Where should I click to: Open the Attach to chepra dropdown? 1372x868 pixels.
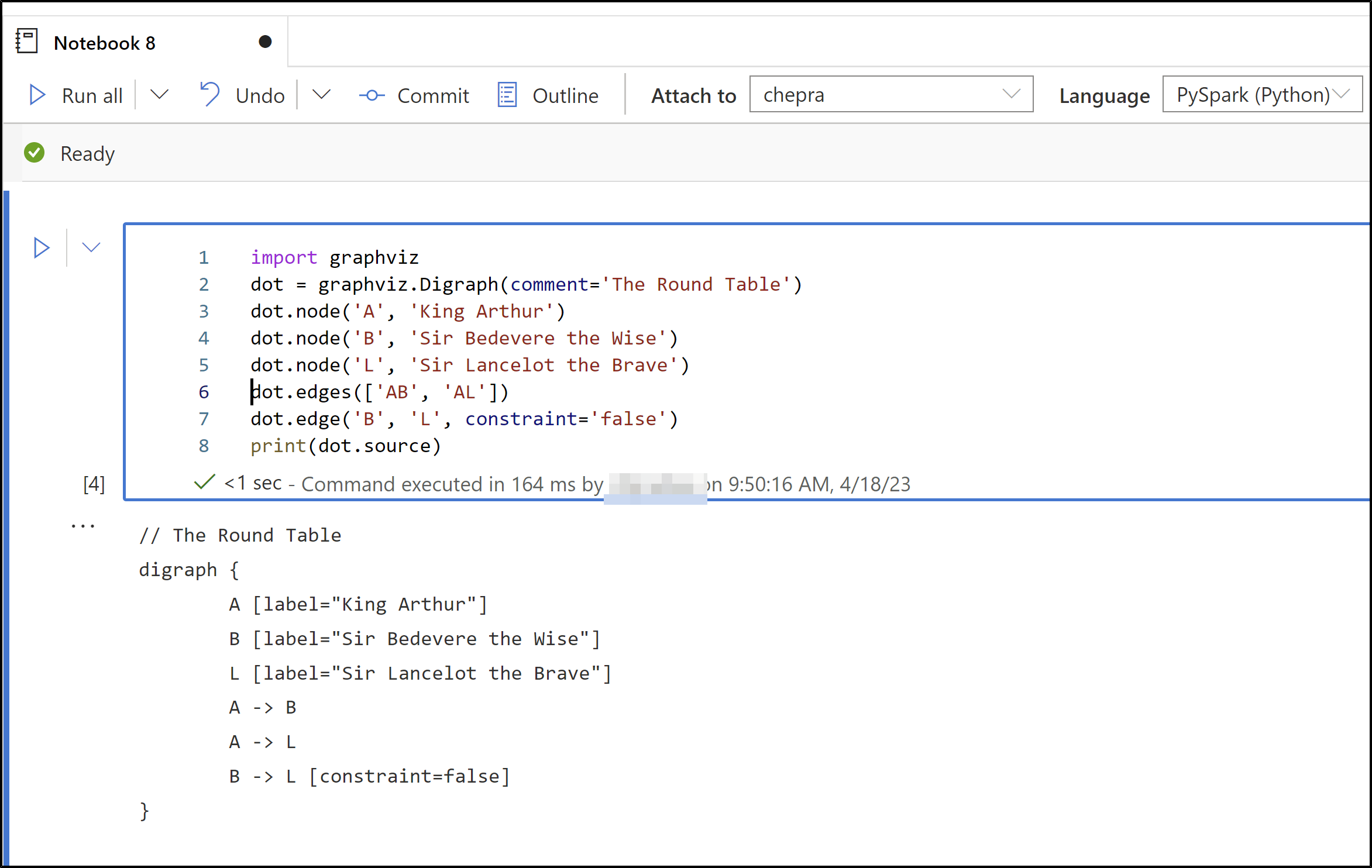click(890, 94)
